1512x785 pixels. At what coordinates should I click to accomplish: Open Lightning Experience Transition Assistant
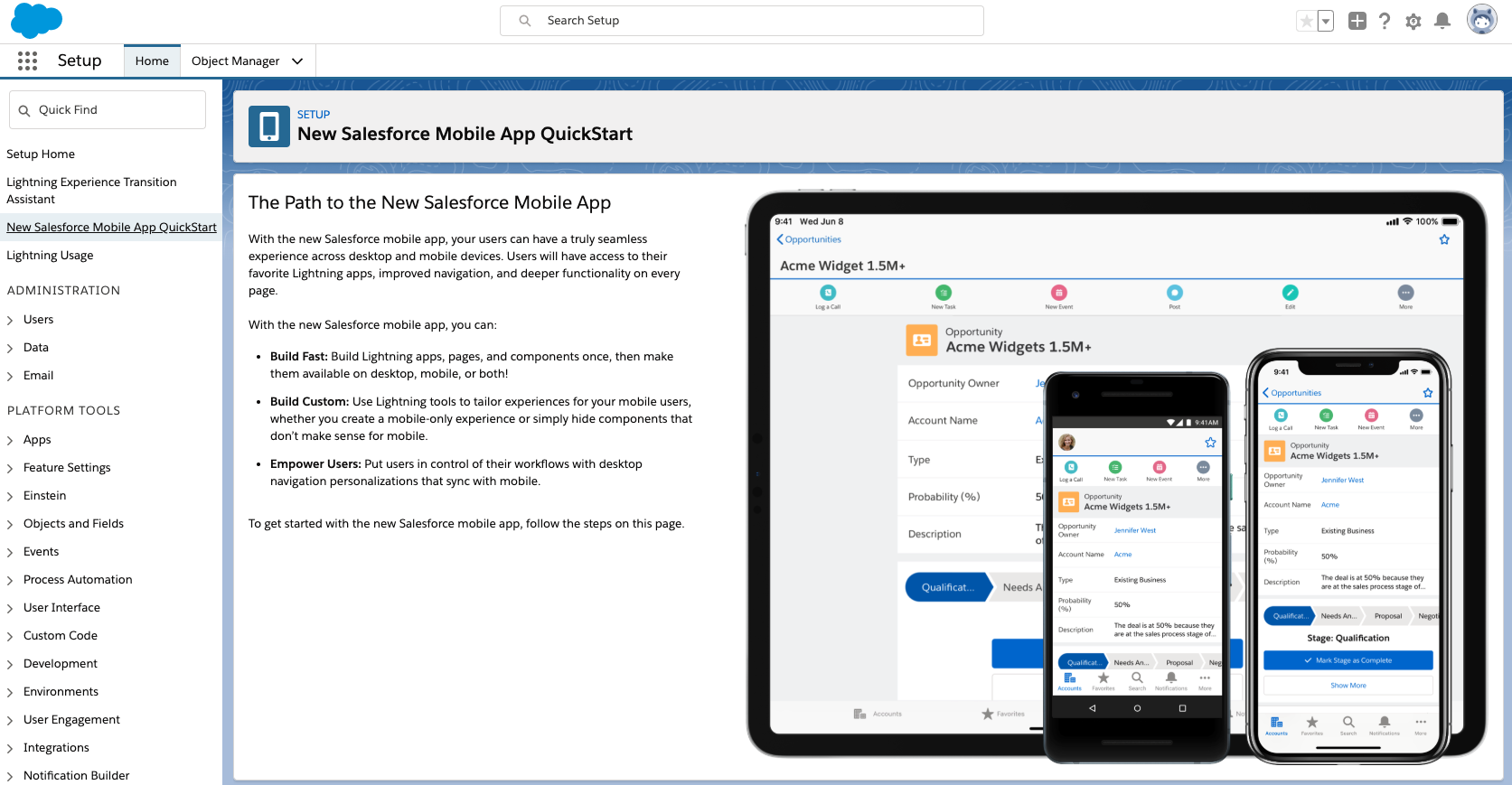(x=91, y=191)
